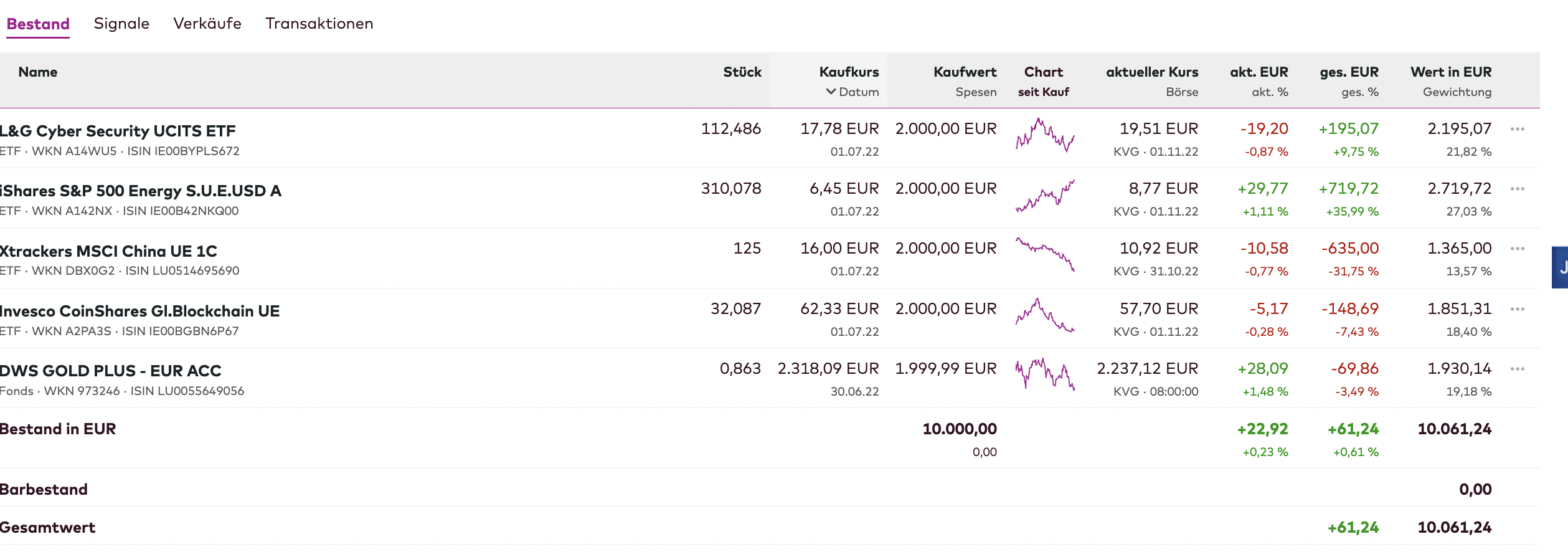This screenshot has width=1568, height=557.
Task: Sort table by Kaufkurs column header
Action: tap(849, 72)
